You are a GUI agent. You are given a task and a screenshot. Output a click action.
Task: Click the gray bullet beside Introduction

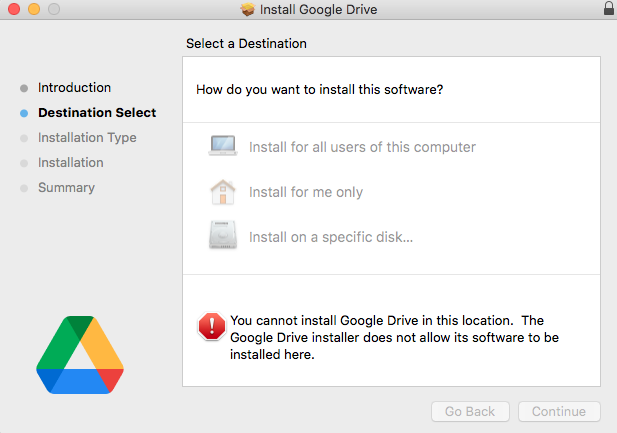tap(24, 88)
